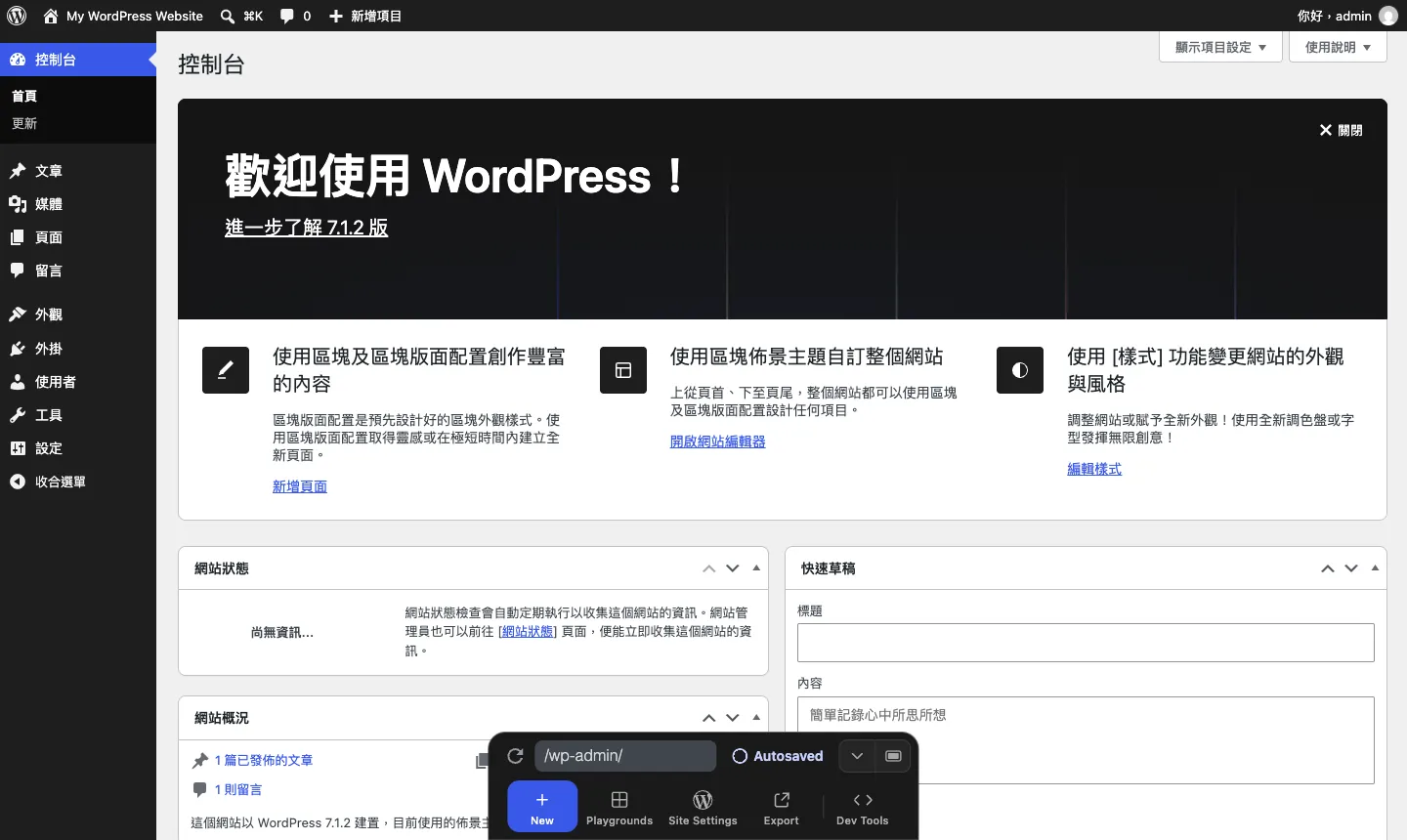This screenshot has width=1407, height=840.
Task: Click the WordPress logo in the admin bar
Action: tap(17, 16)
